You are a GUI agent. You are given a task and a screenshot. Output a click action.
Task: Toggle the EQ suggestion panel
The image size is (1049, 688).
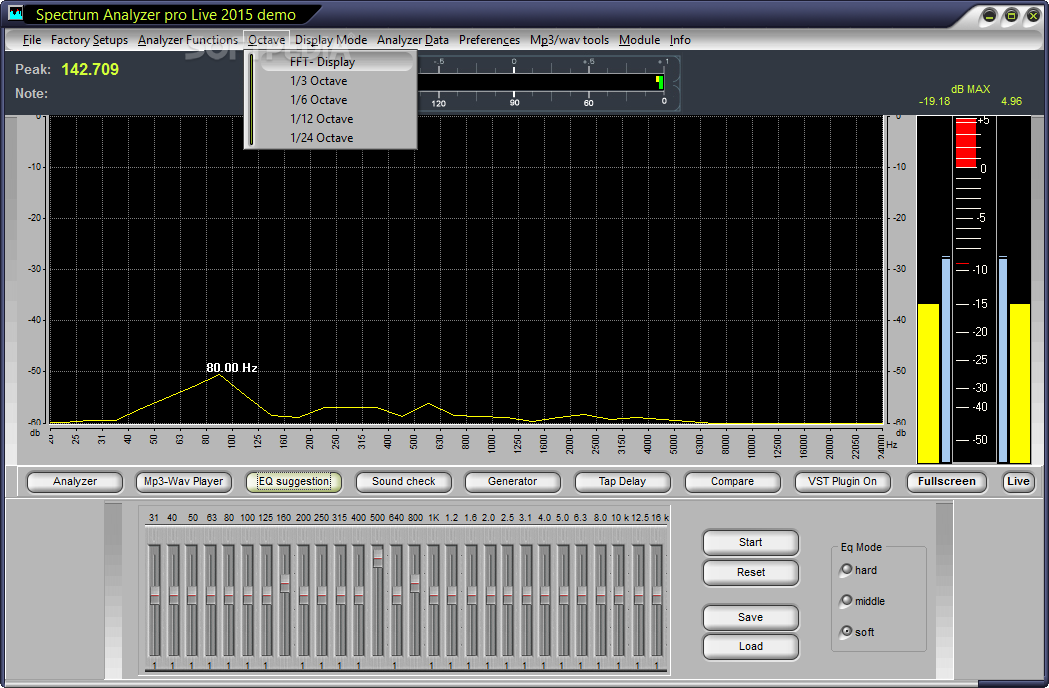coord(294,482)
